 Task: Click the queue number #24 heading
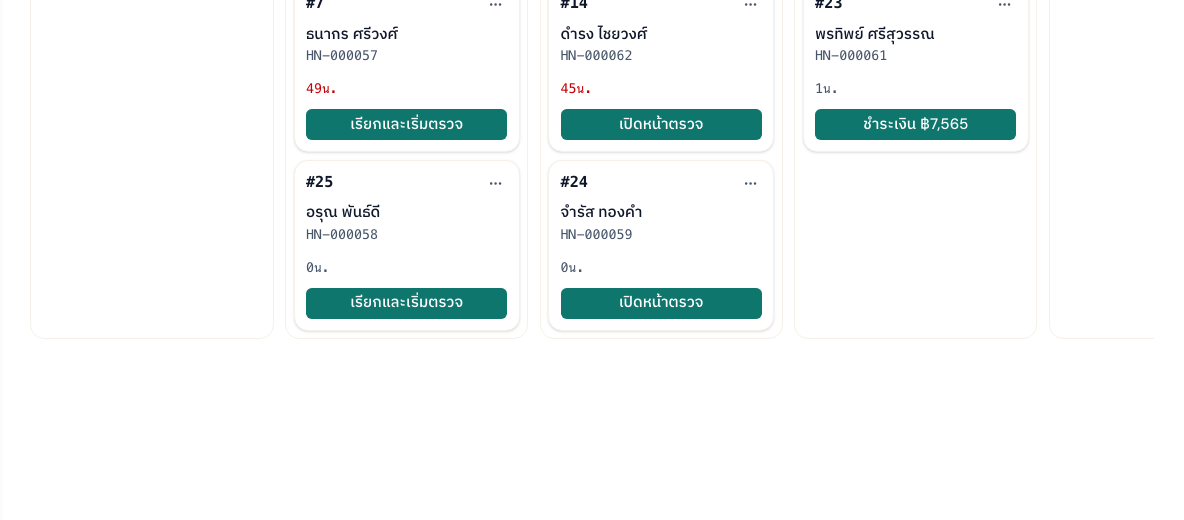coord(574,182)
